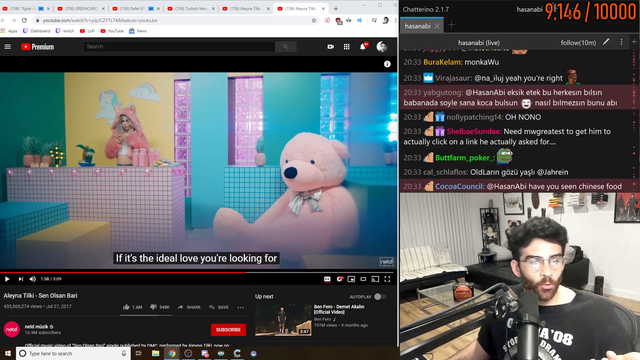Play the paused video
The image size is (640, 360).
point(7,279)
